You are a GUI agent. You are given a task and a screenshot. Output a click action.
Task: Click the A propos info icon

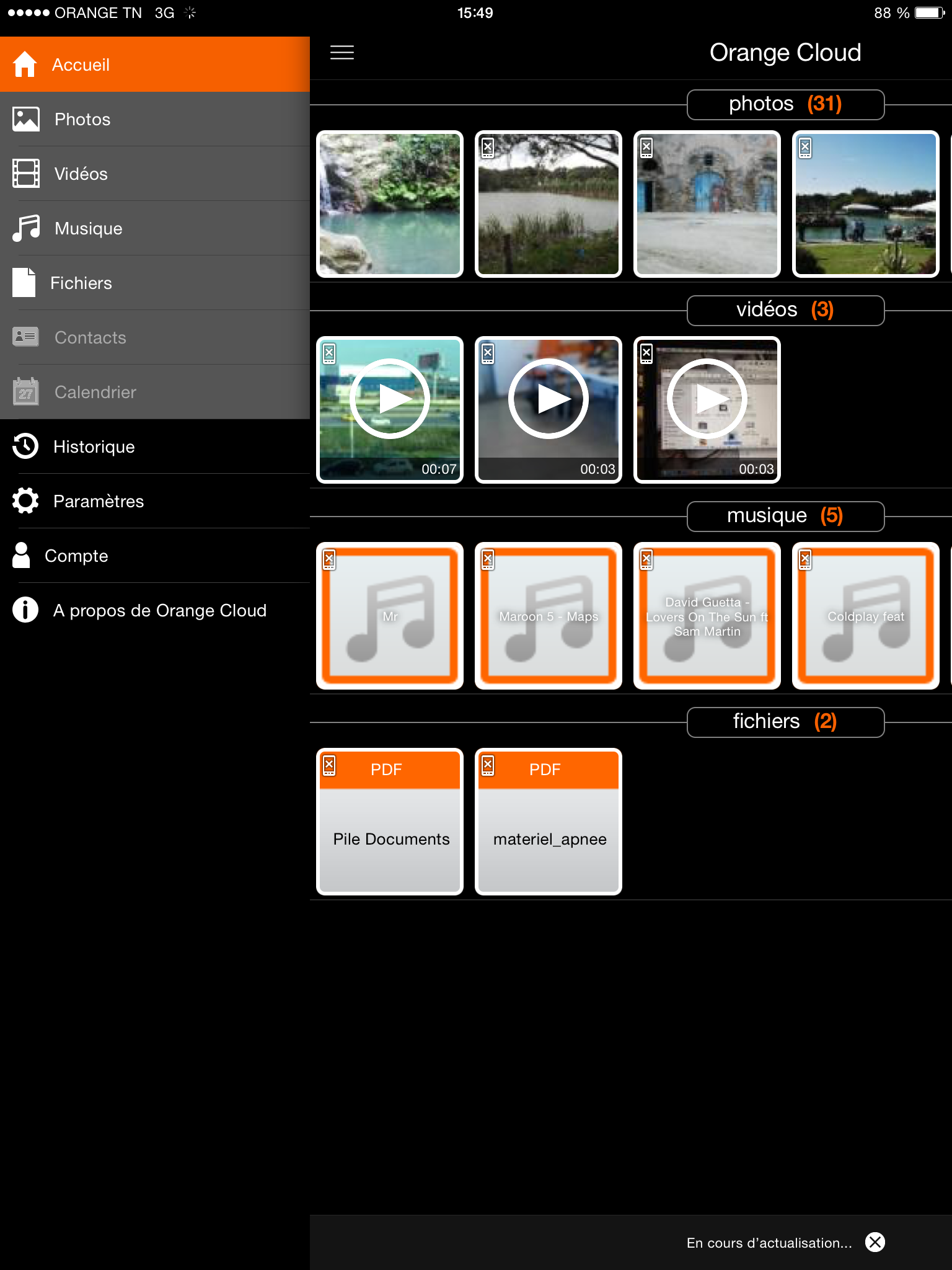coord(25,610)
